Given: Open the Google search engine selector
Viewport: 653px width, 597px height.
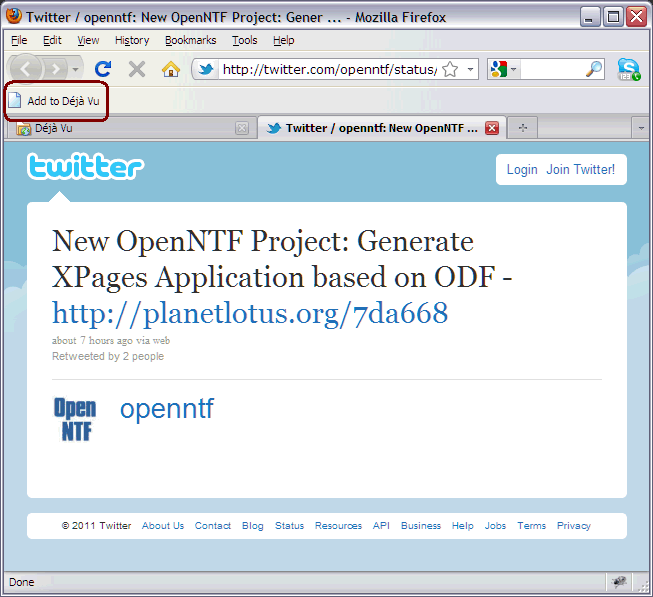Looking at the screenshot, I should pos(503,69).
